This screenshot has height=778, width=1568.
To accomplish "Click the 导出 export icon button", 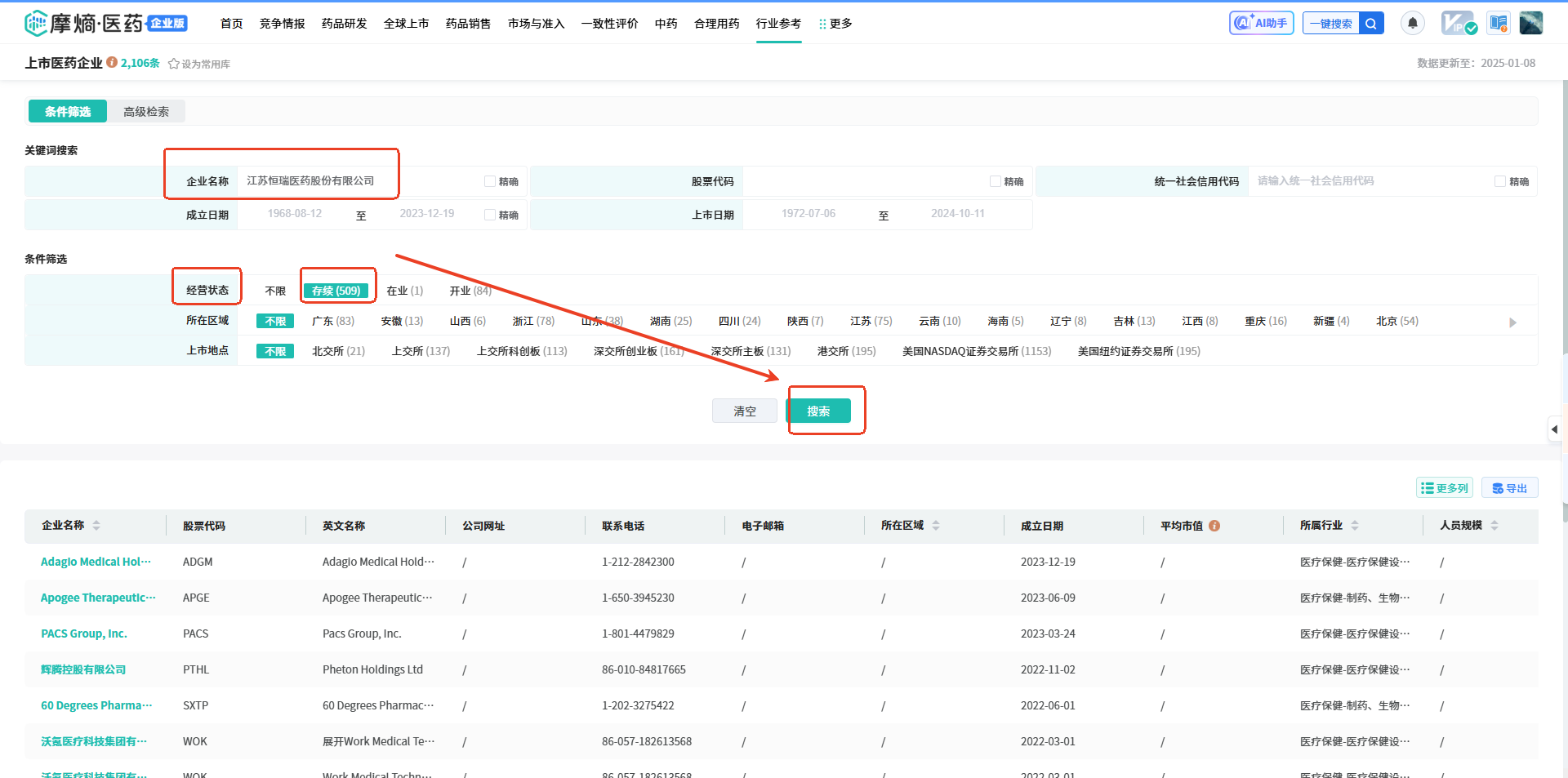I will [1509, 487].
